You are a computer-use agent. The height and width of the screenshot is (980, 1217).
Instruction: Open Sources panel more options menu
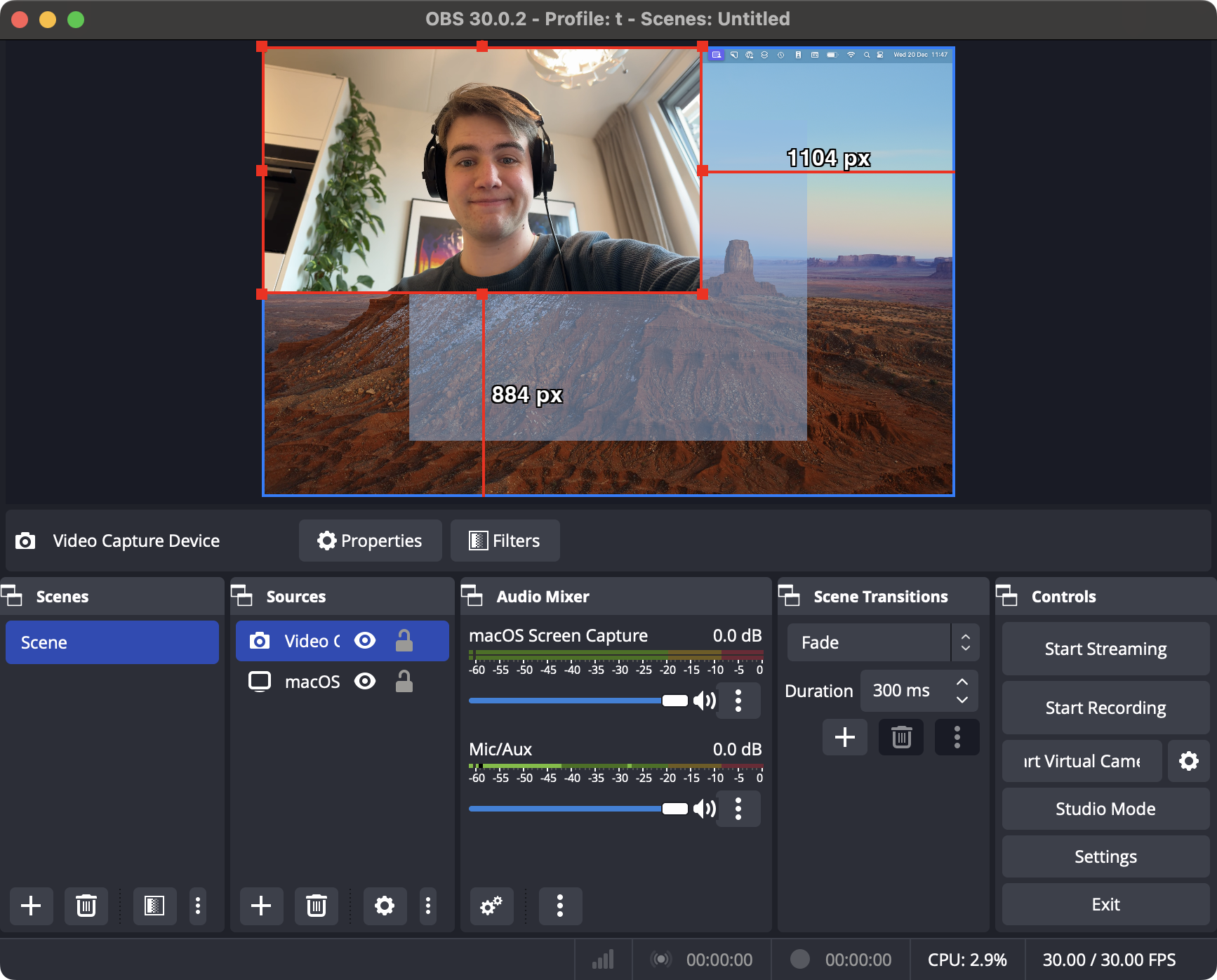pos(428,906)
